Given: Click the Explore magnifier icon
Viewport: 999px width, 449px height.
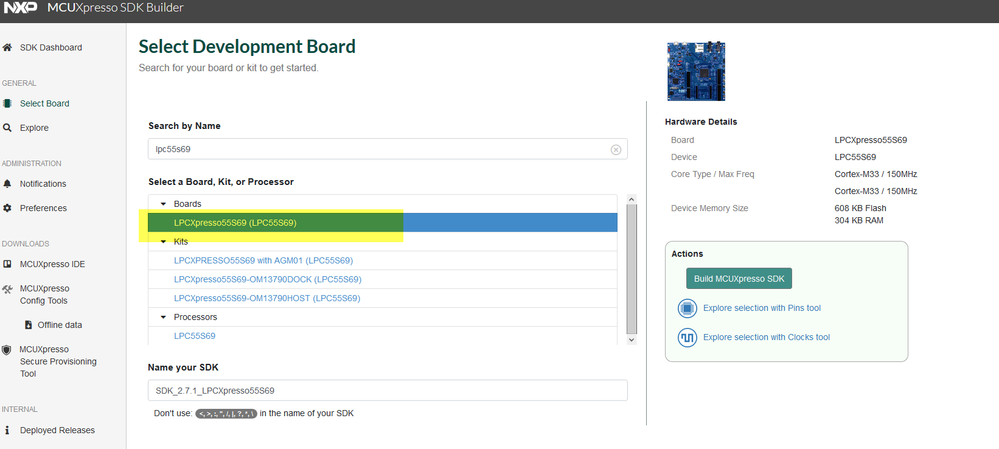Looking at the screenshot, I should point(7,128).
